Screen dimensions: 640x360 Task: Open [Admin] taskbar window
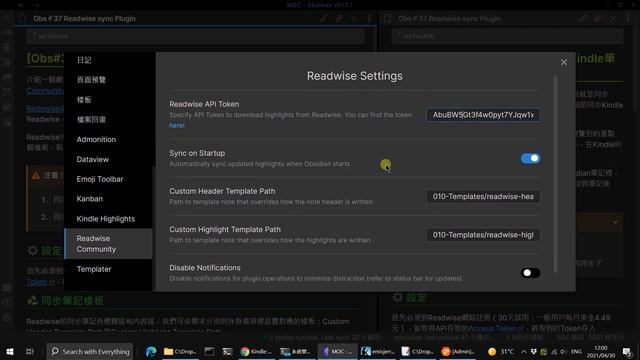458,351
